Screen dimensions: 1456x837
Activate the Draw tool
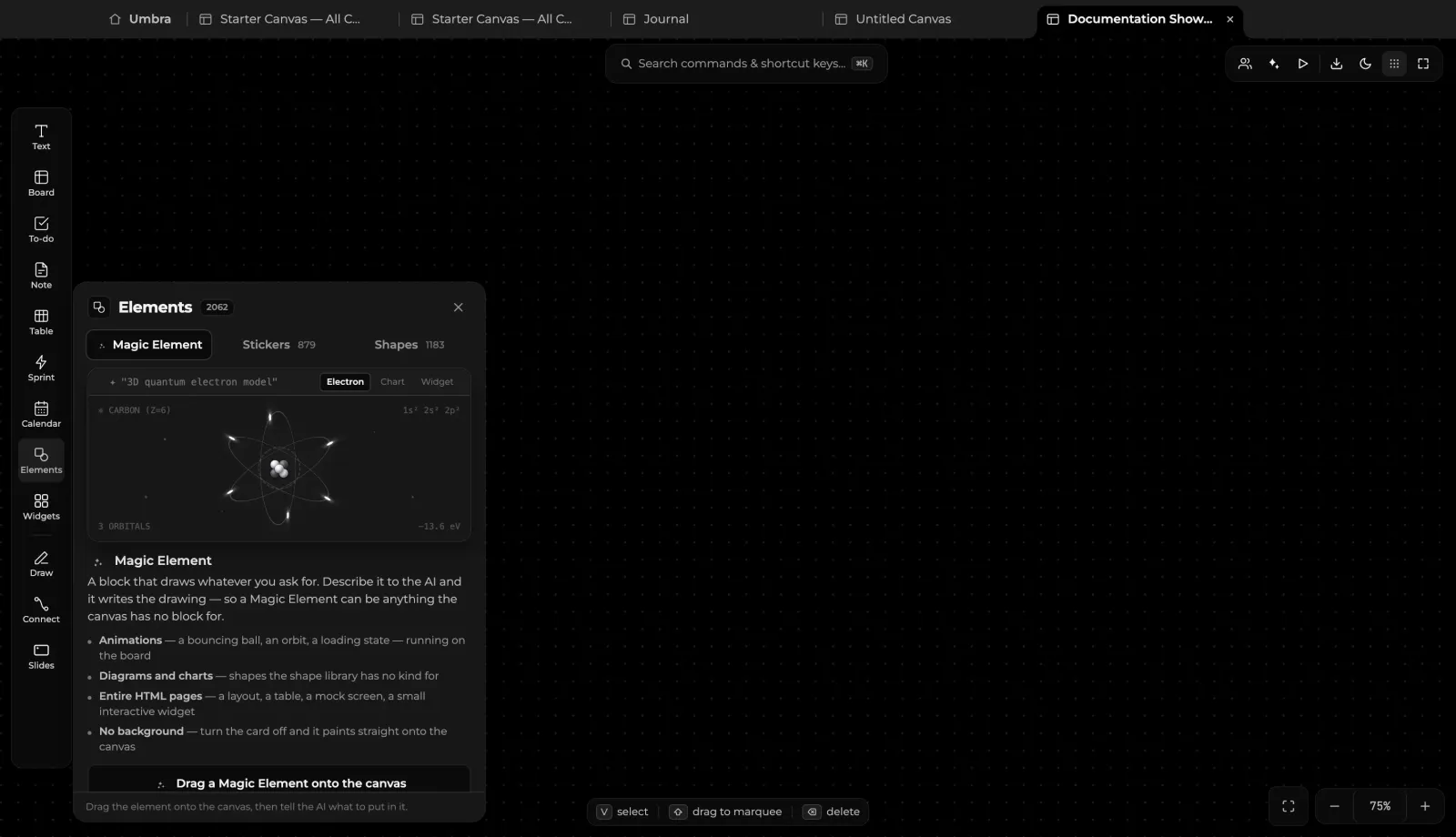(x=41, y=564)
